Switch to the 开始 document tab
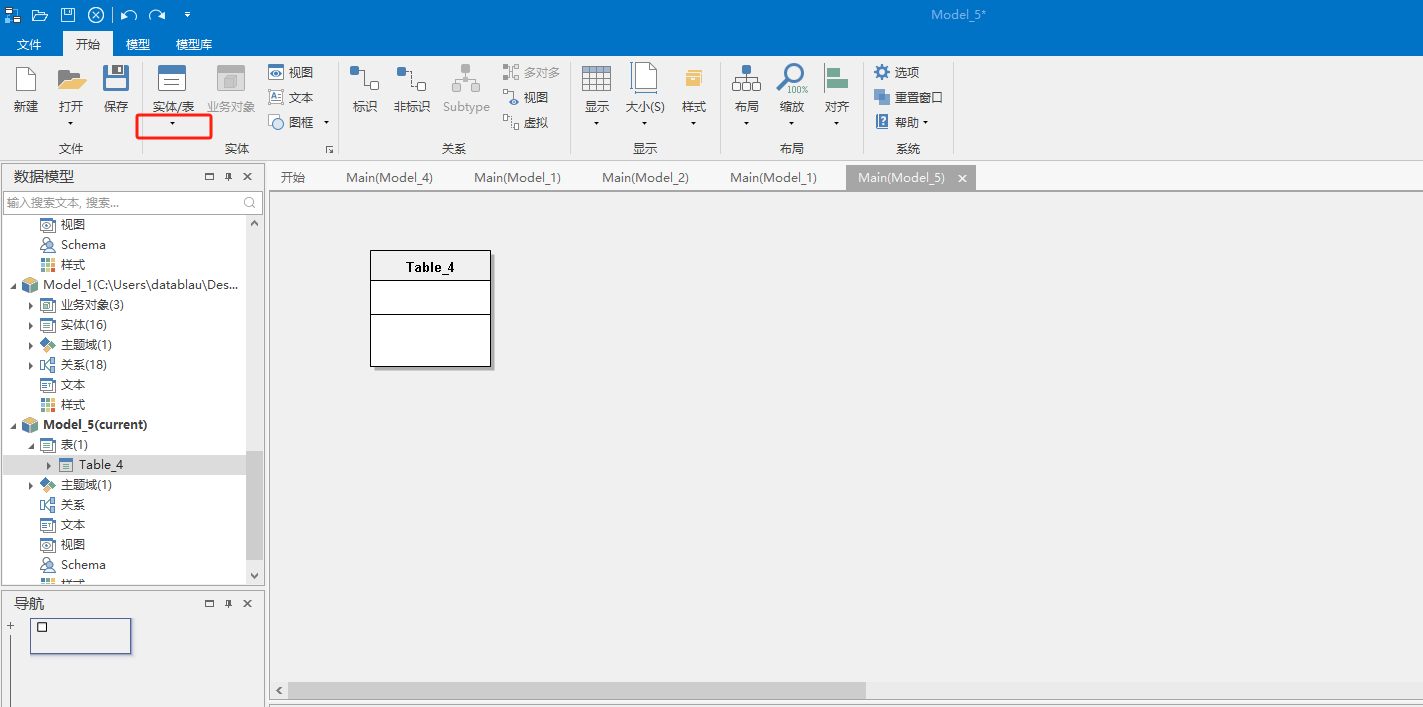Image resolution: width=1423 pixels, height=707 pixels. coord(292,177)
